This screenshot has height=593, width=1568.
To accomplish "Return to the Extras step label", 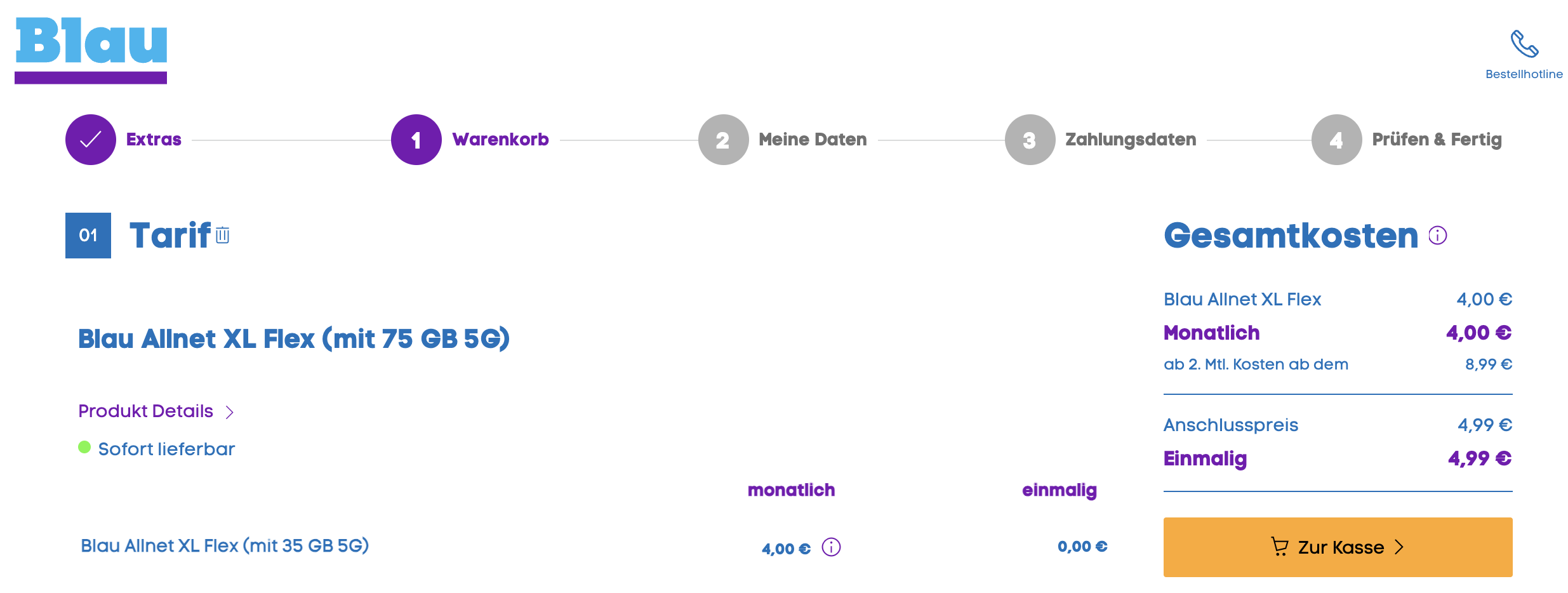I will point(154,140).
